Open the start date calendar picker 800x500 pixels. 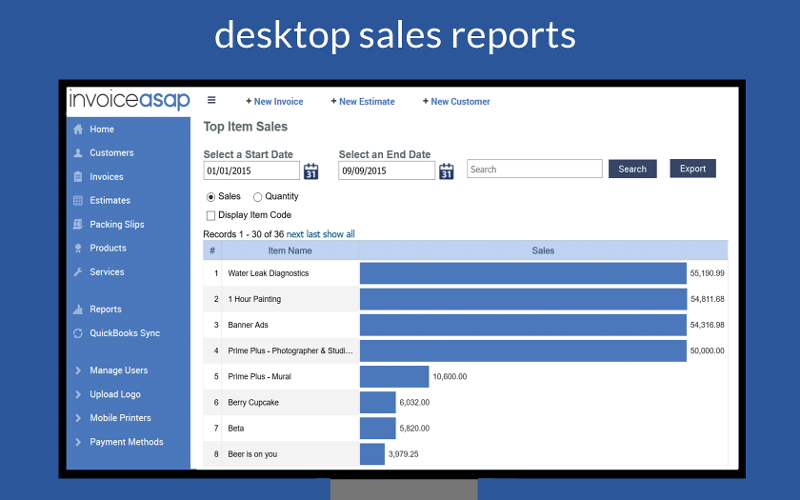pyautogui.click(x=311, y=171)
